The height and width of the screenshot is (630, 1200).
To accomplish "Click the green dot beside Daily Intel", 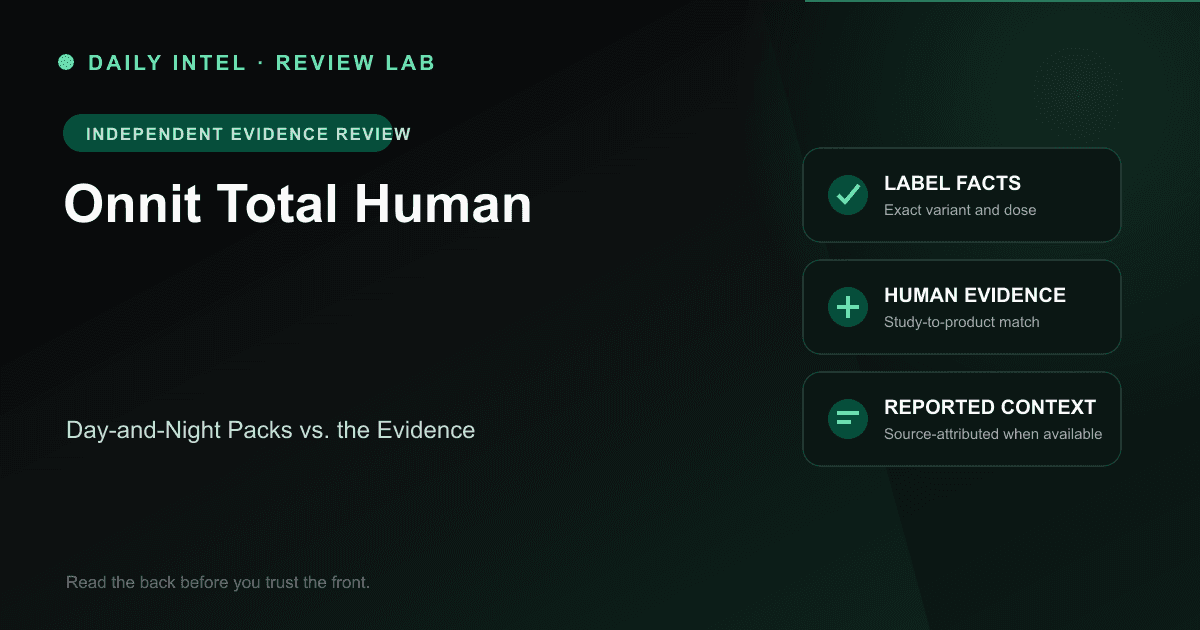I will coord(66,62).
